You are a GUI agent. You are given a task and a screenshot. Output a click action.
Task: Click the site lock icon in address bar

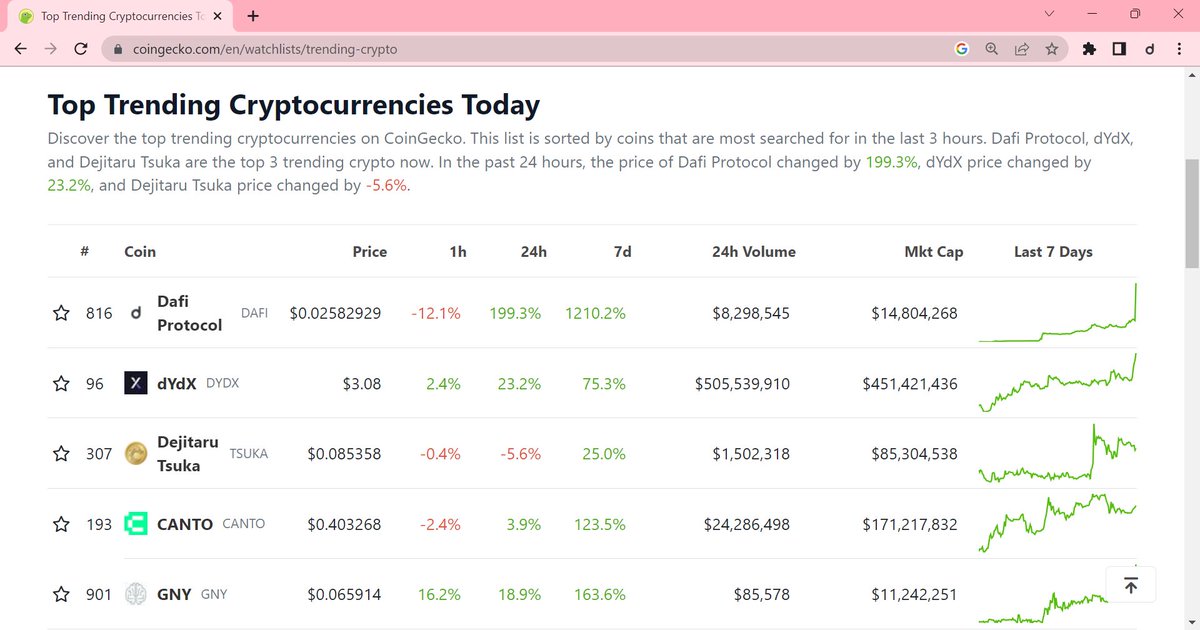pos(118,48)
